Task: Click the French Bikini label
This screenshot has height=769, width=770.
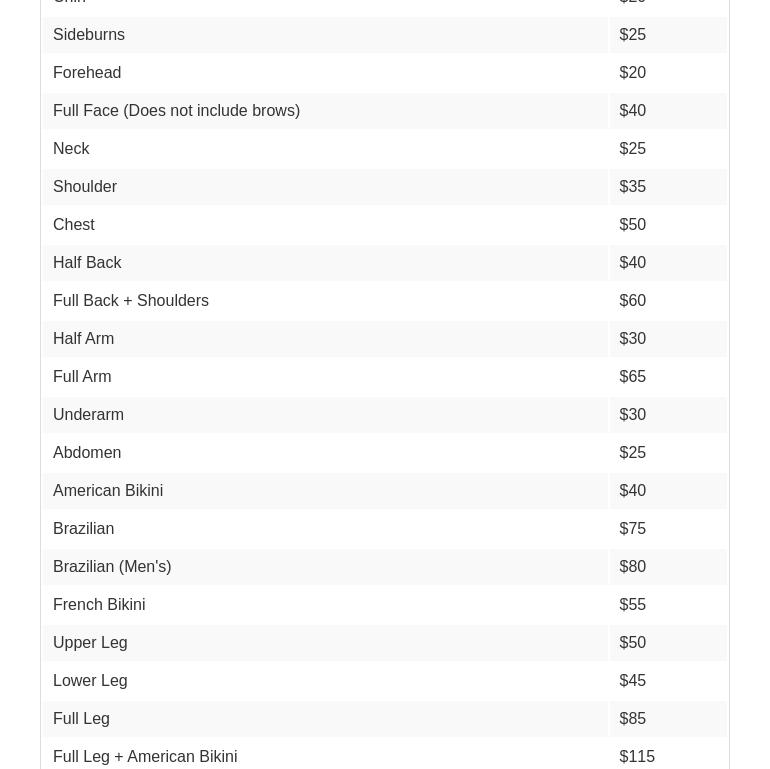Action: point(99,605)
